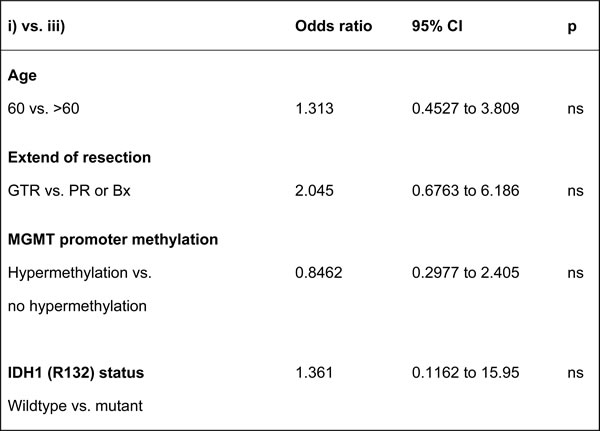Click the "95% CI" column header
600x431 pixels.
pos(438,26)
